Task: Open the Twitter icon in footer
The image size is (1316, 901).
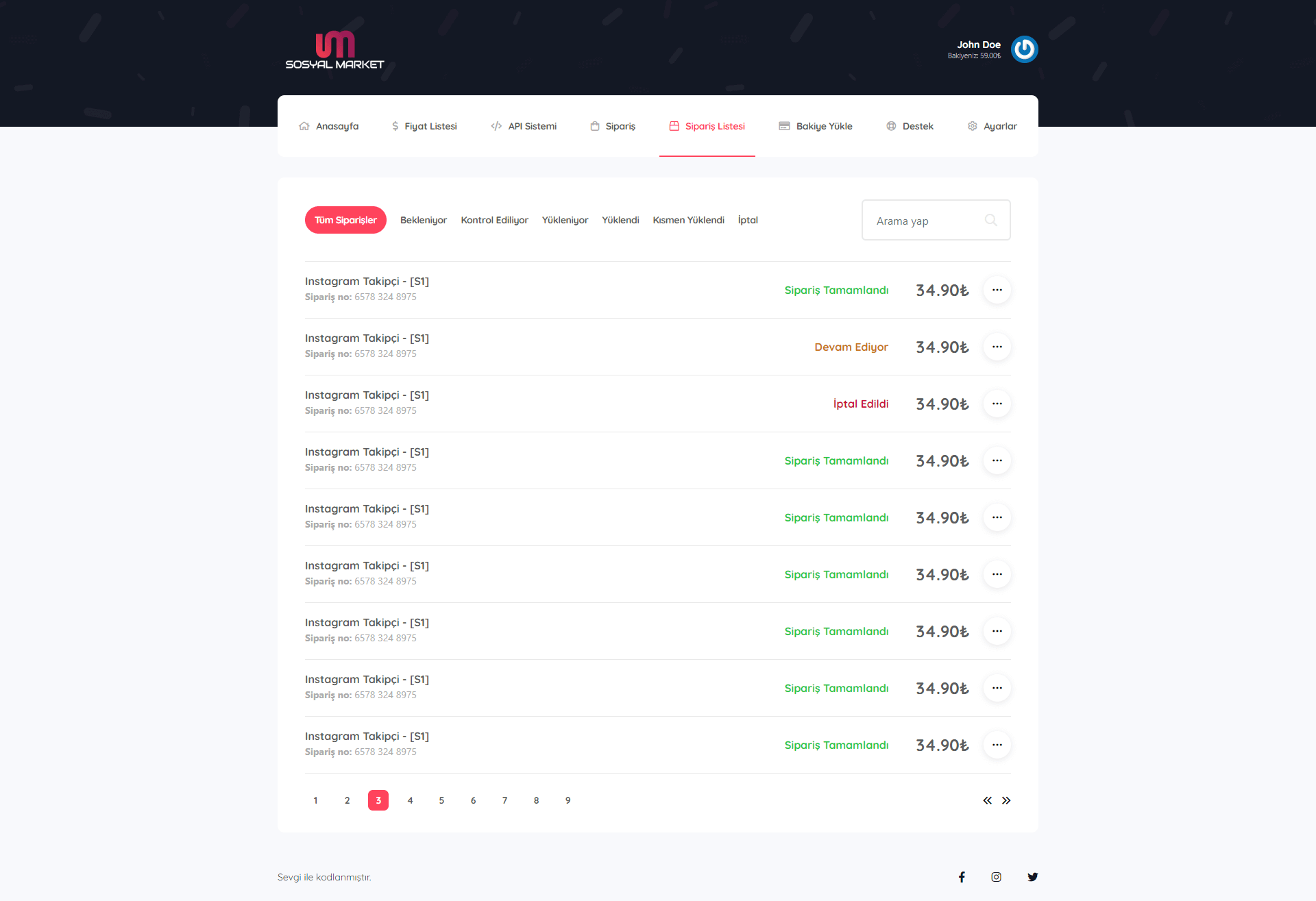Action: point(1032,877)
